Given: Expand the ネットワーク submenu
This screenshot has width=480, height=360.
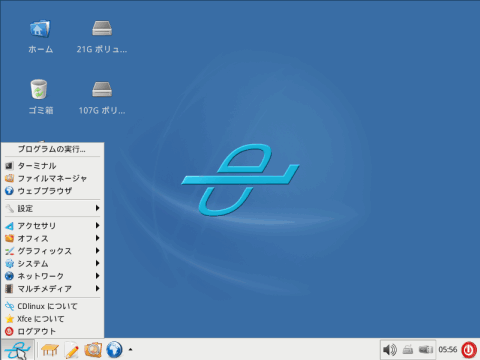Looking at the screenshot, I should tap(53, 276).
